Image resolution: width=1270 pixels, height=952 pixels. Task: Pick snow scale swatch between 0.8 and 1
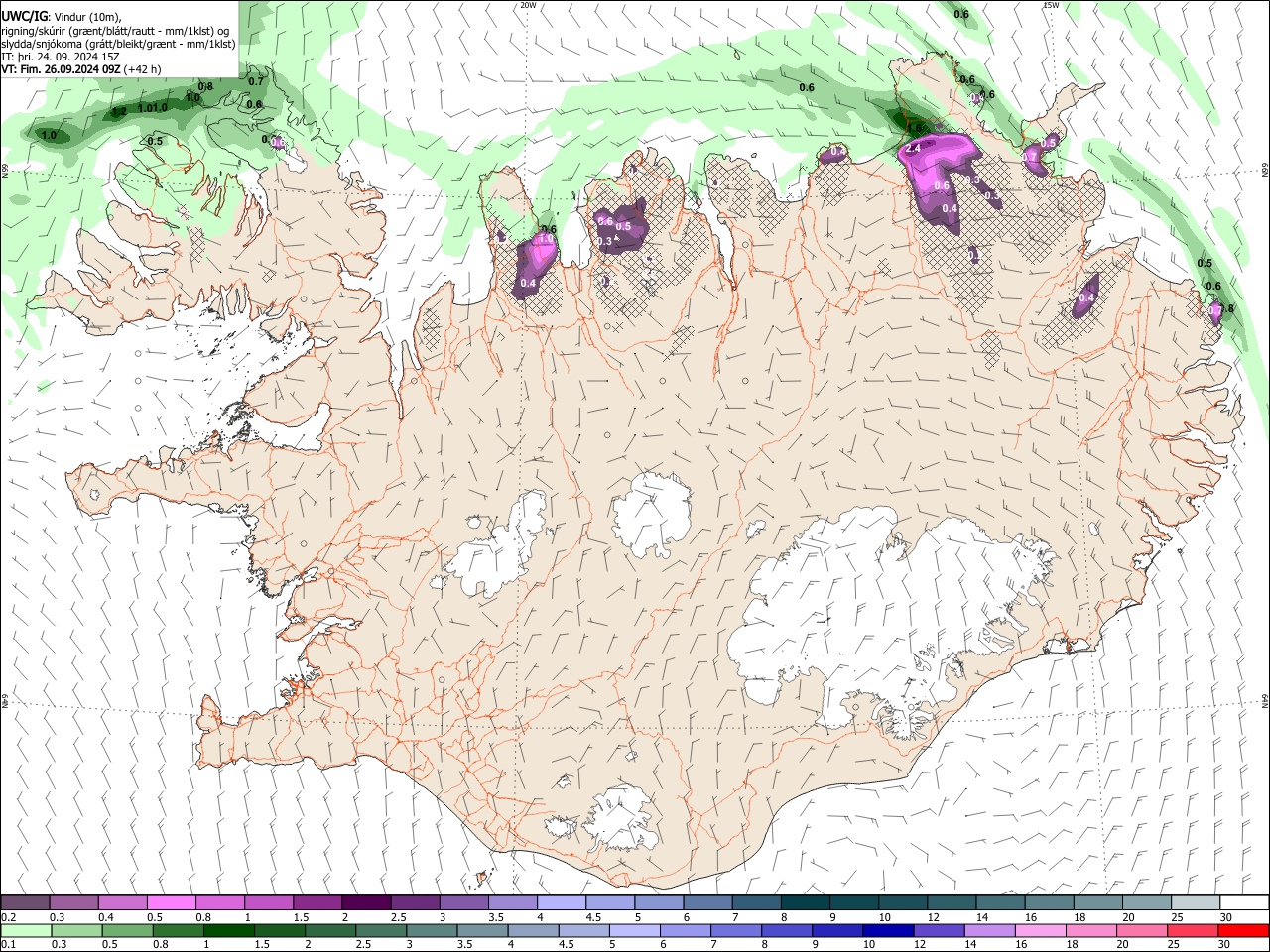tap(219, 902)
